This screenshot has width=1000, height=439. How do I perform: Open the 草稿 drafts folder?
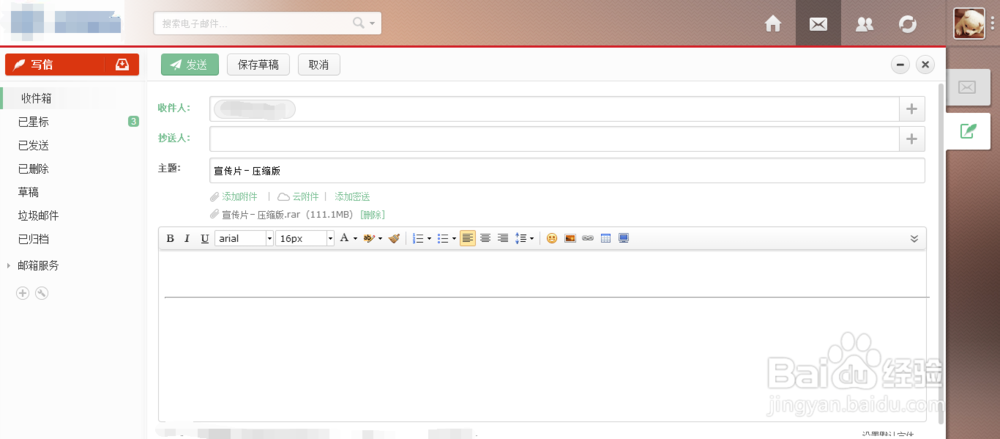pos(29,192)
